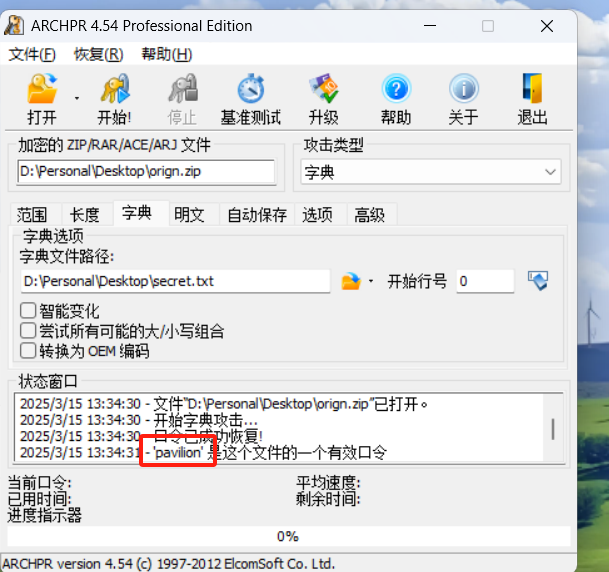Select the 字典 tab

137,213
